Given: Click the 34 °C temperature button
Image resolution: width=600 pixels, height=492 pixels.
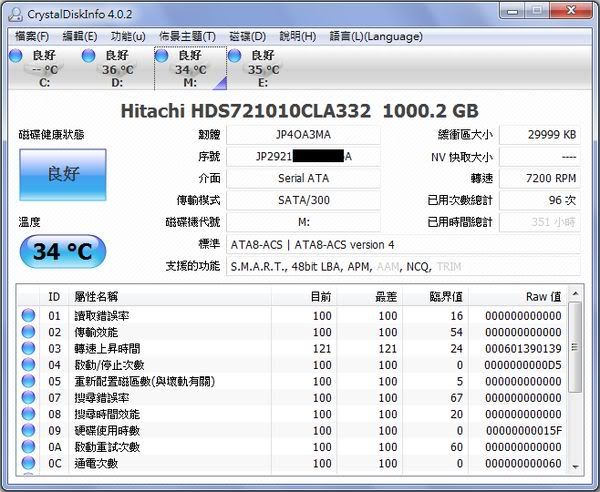Looking at the screenshot, I should coord(63,251).
